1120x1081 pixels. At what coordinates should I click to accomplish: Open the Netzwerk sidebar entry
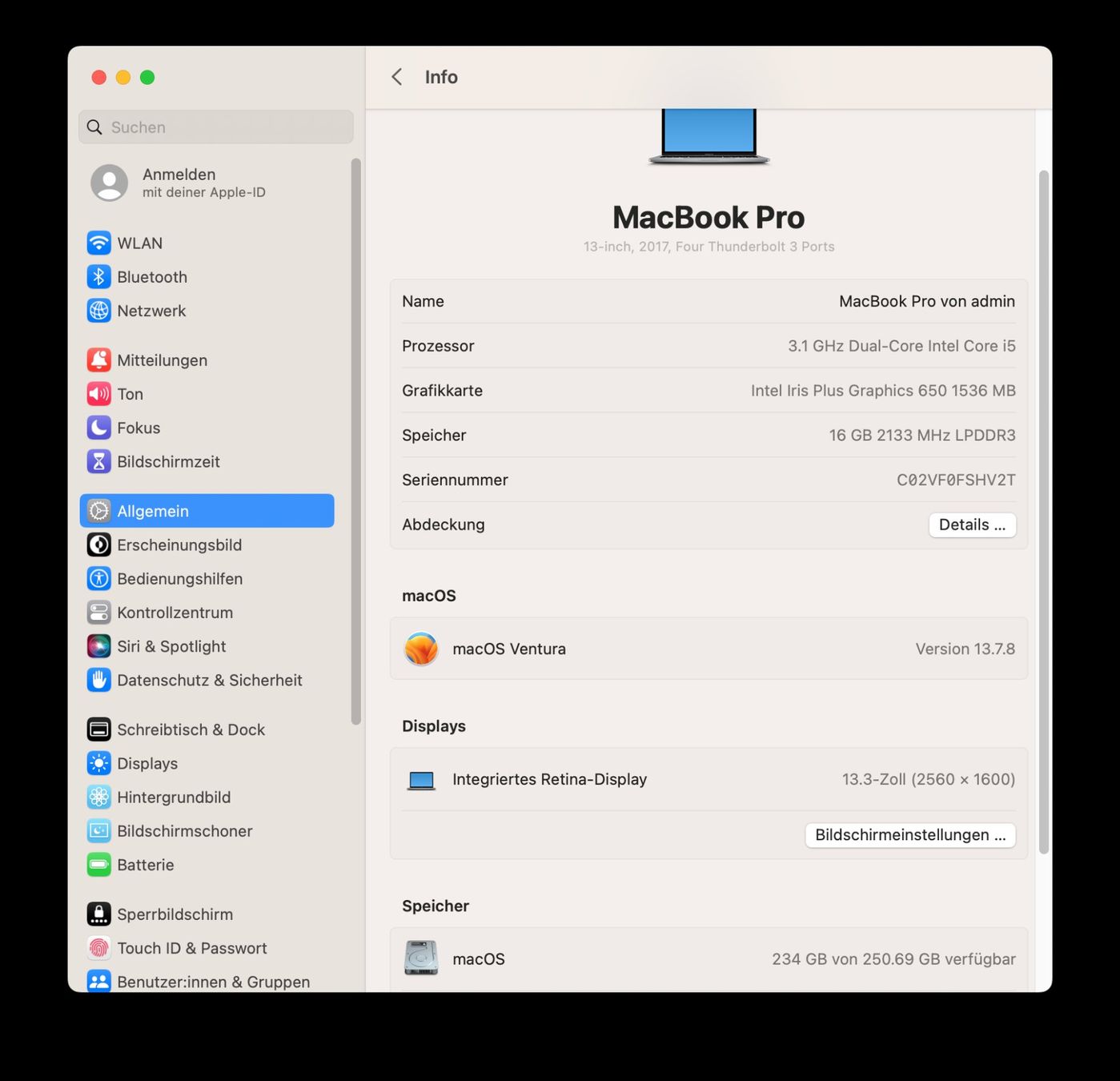pyautogui.click(x=207, y=311)
